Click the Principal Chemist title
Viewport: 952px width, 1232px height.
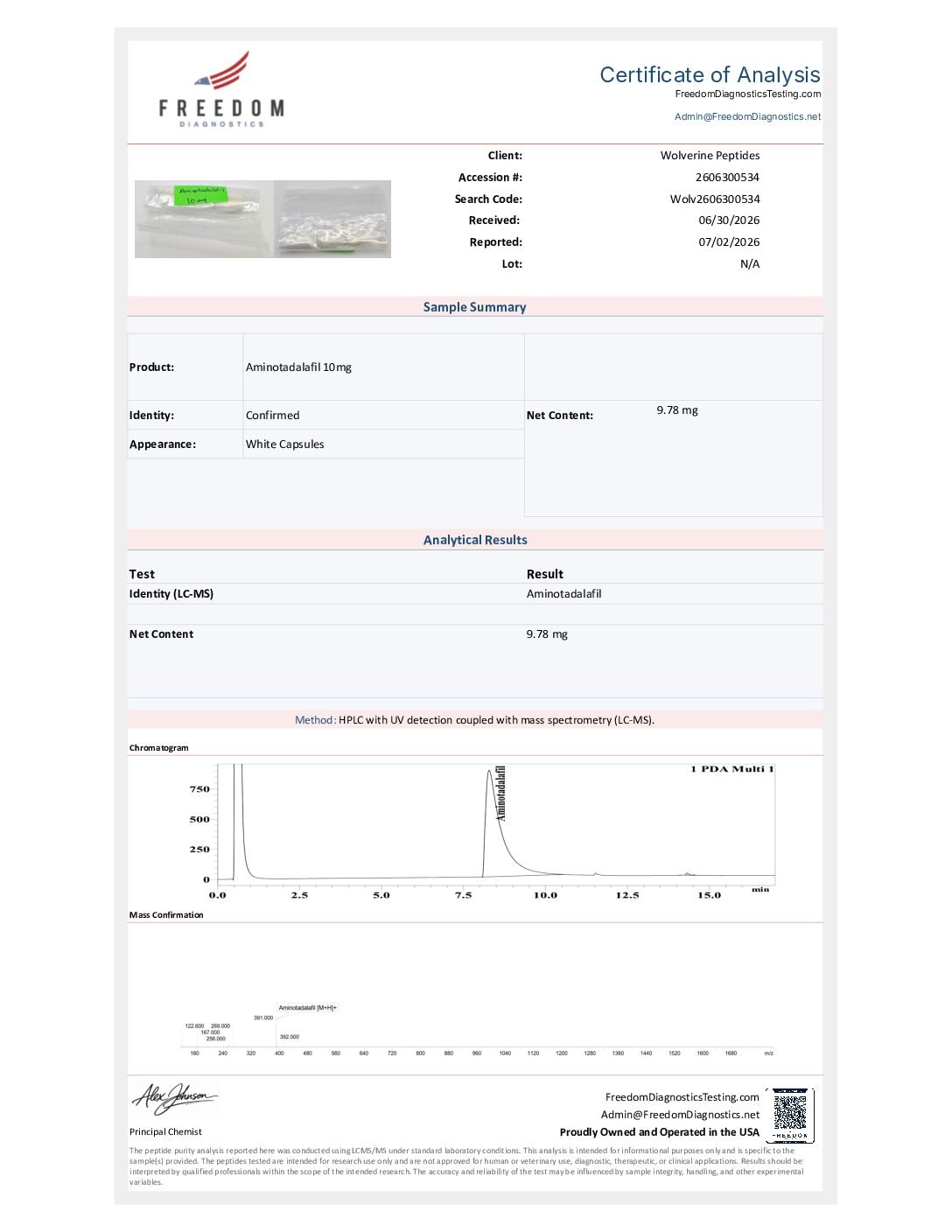point(166,1132)
